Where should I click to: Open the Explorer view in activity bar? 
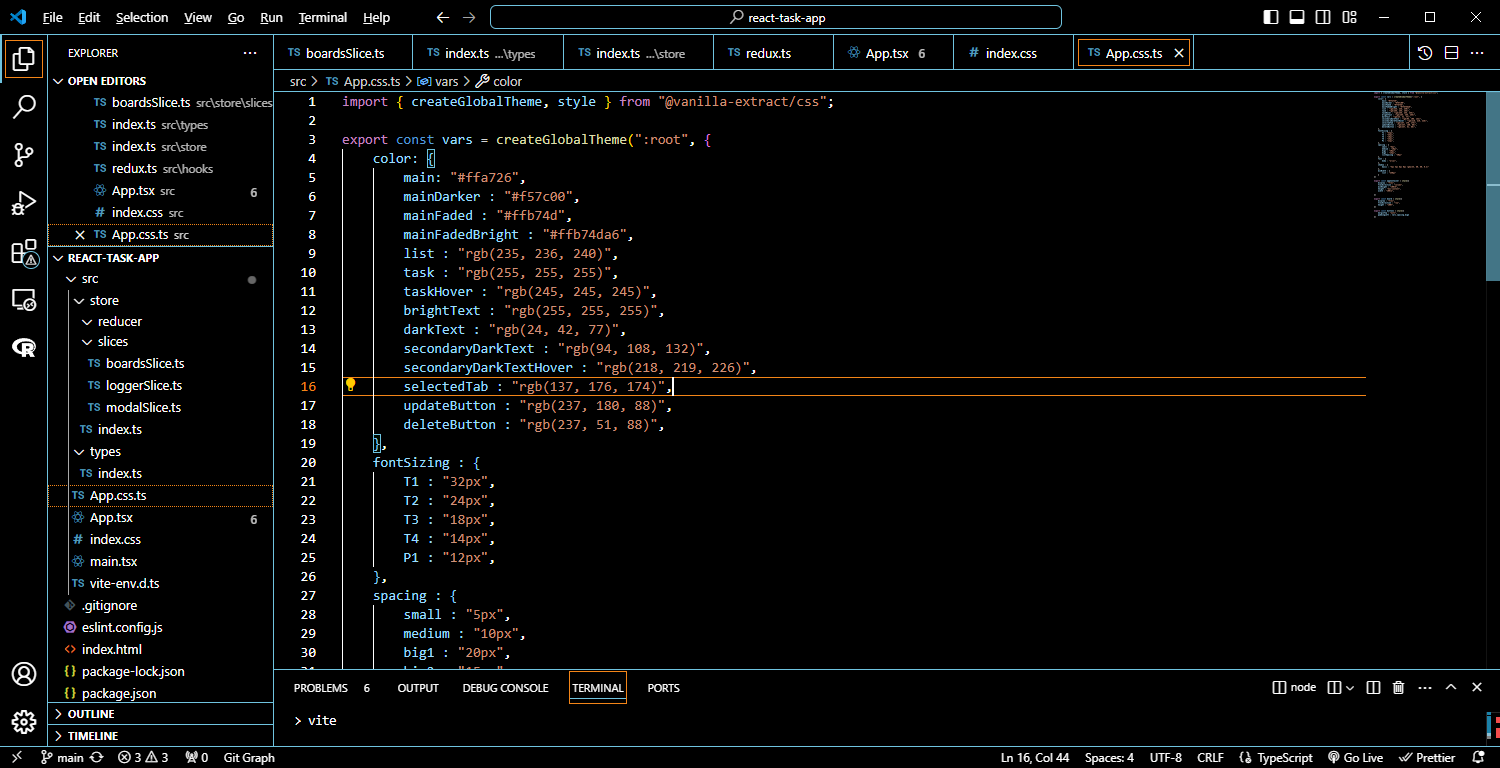coord(24,59)
